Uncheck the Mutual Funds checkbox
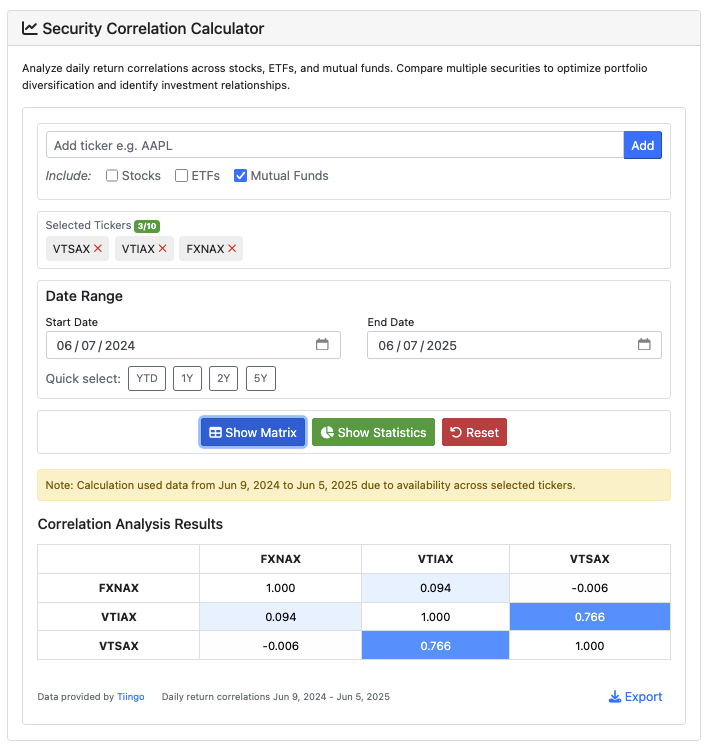713x751 pixels. click(x=240, y=176)
